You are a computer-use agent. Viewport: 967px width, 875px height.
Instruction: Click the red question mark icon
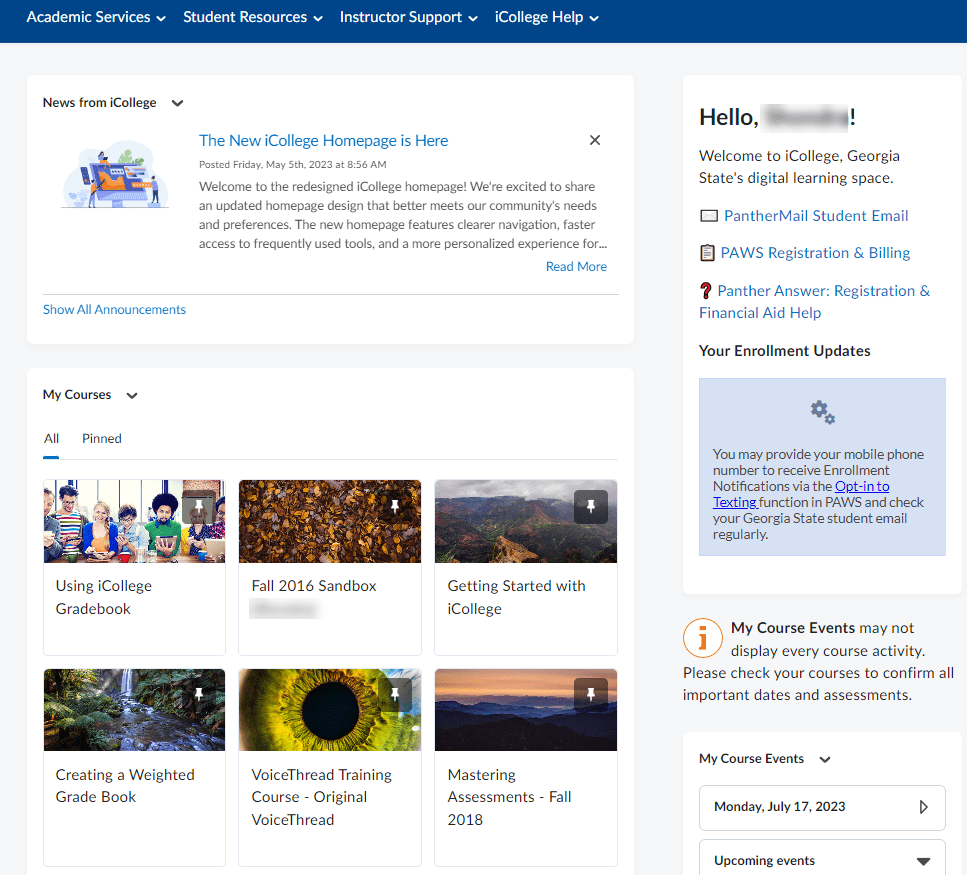[706, 290]
